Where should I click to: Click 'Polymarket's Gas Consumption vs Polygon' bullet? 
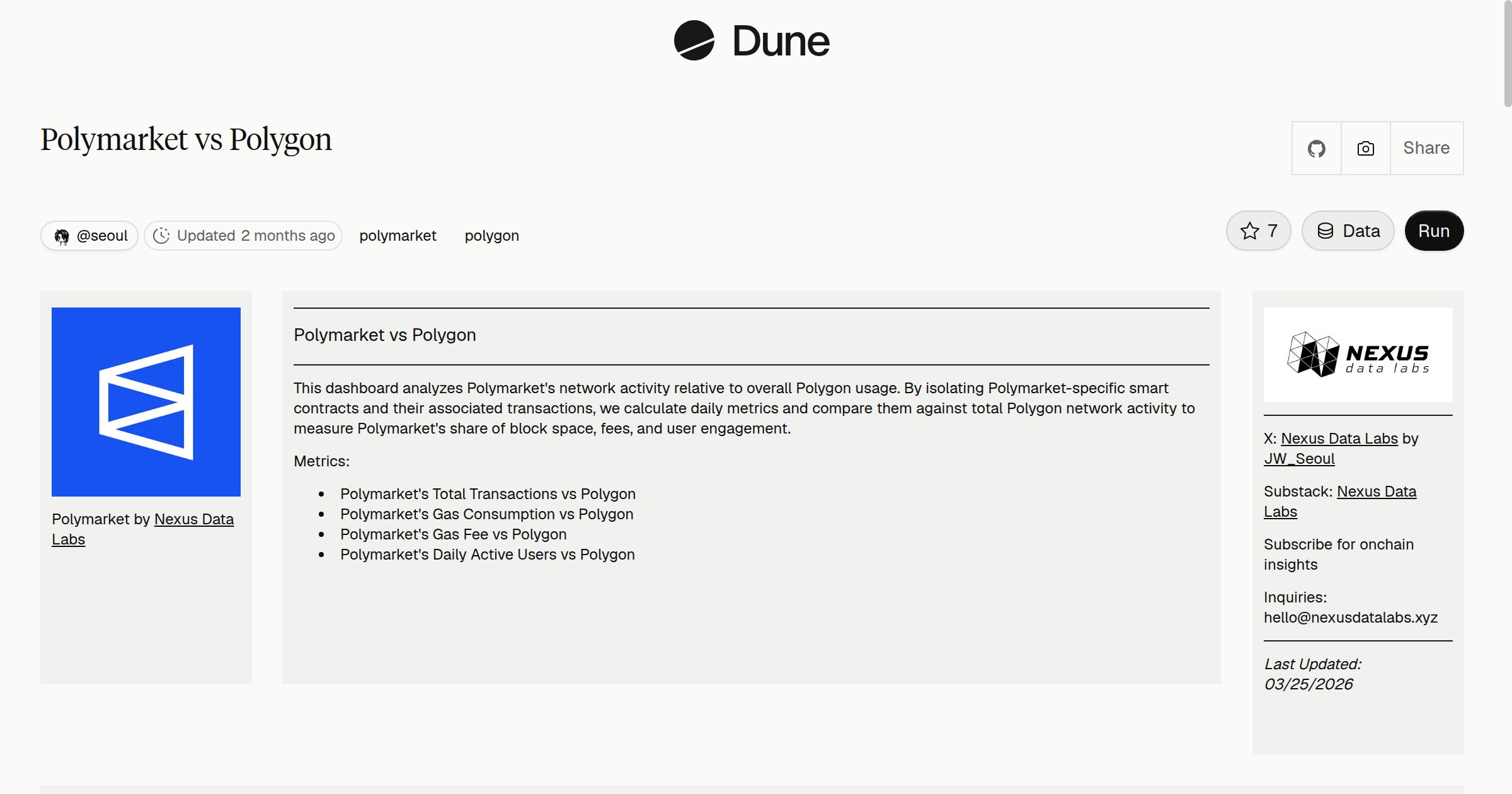point(486,514)
